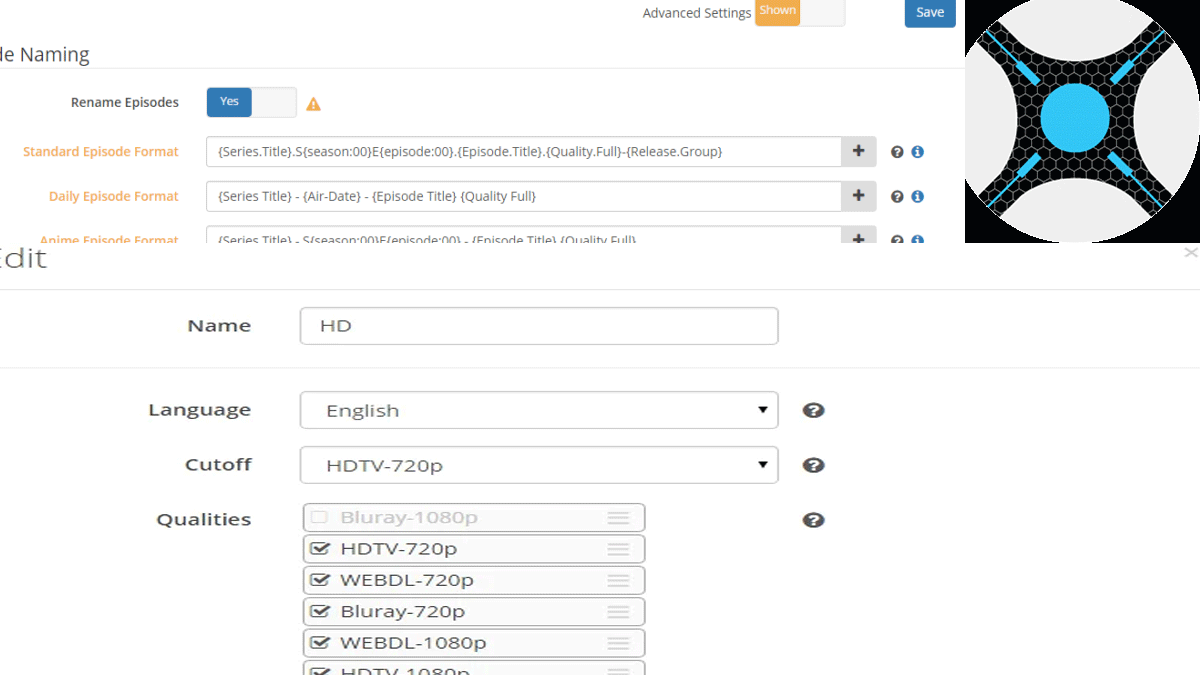Click the Cutoff help question mark icon
Image resolution: width=1200 pixels, height=675 pixels.
813,465
